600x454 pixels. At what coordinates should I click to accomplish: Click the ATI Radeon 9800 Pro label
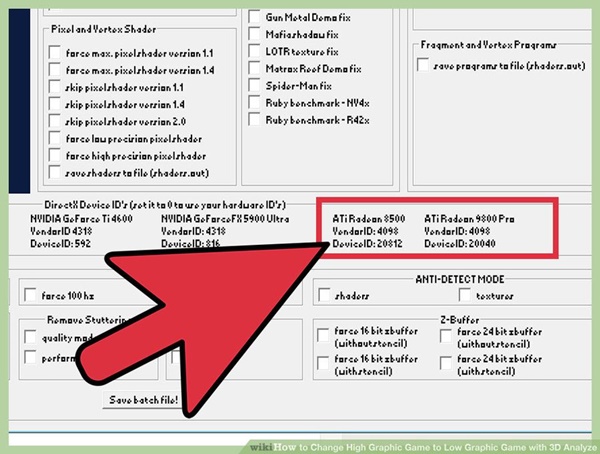point(469,219)
